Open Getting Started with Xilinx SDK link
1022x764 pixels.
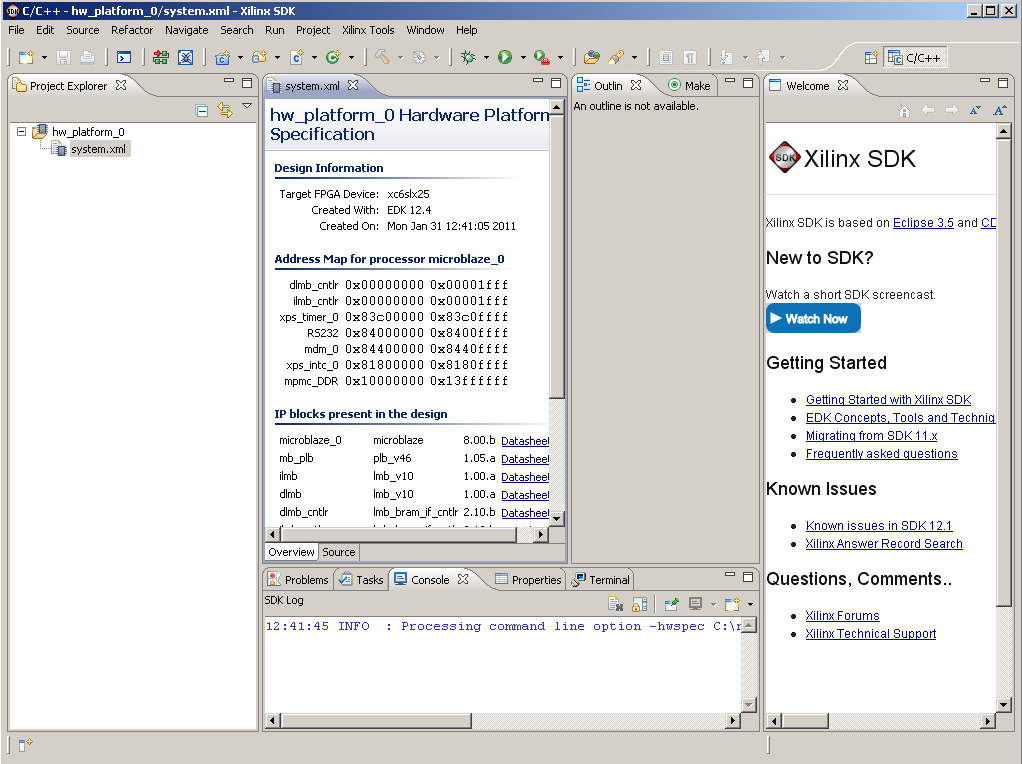tap(888, 400)
